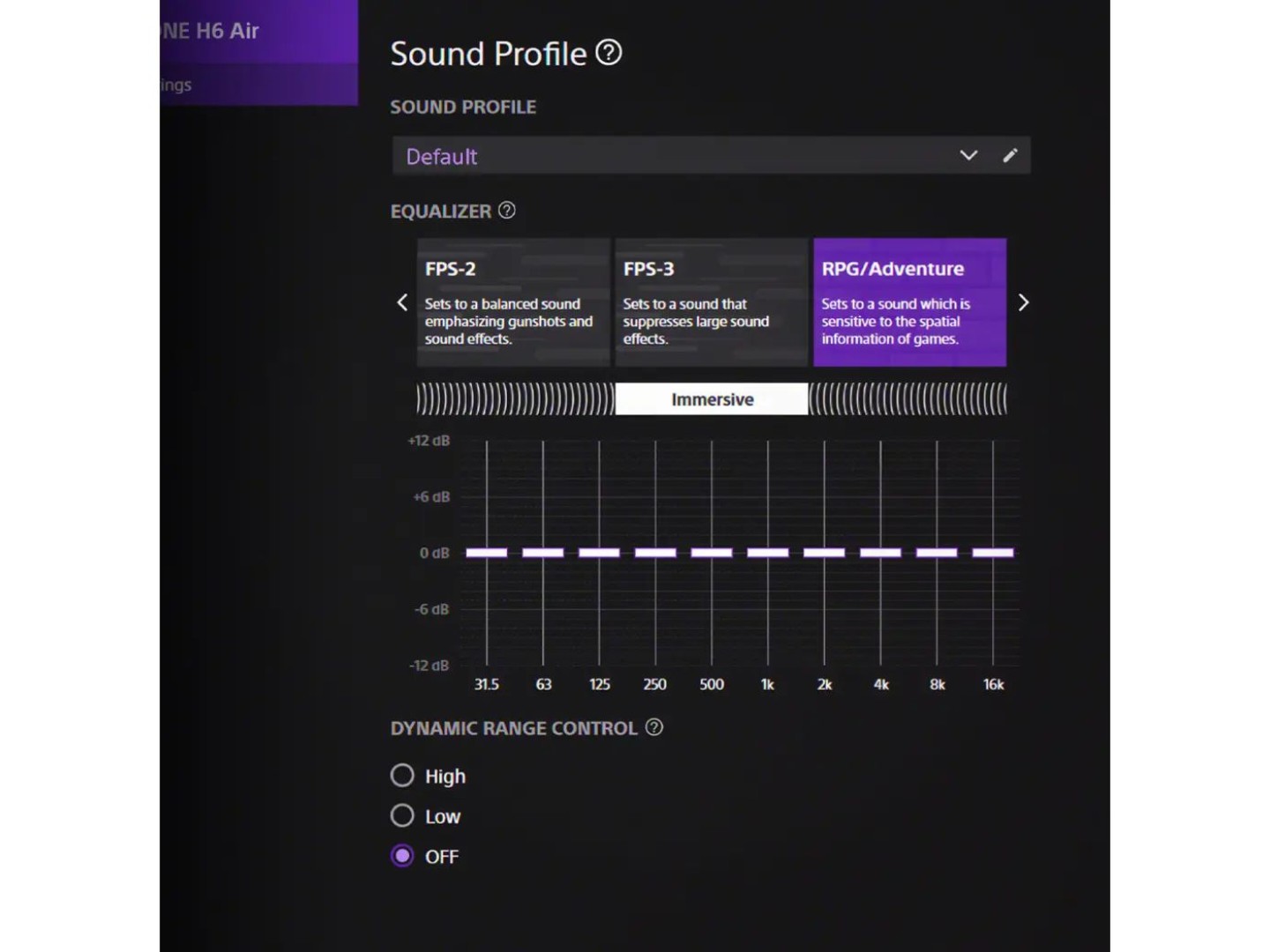Click the +12 dB scale label
Image resolution: width=1270 pixels, height=952 pixels.
[x=429, y=441]
